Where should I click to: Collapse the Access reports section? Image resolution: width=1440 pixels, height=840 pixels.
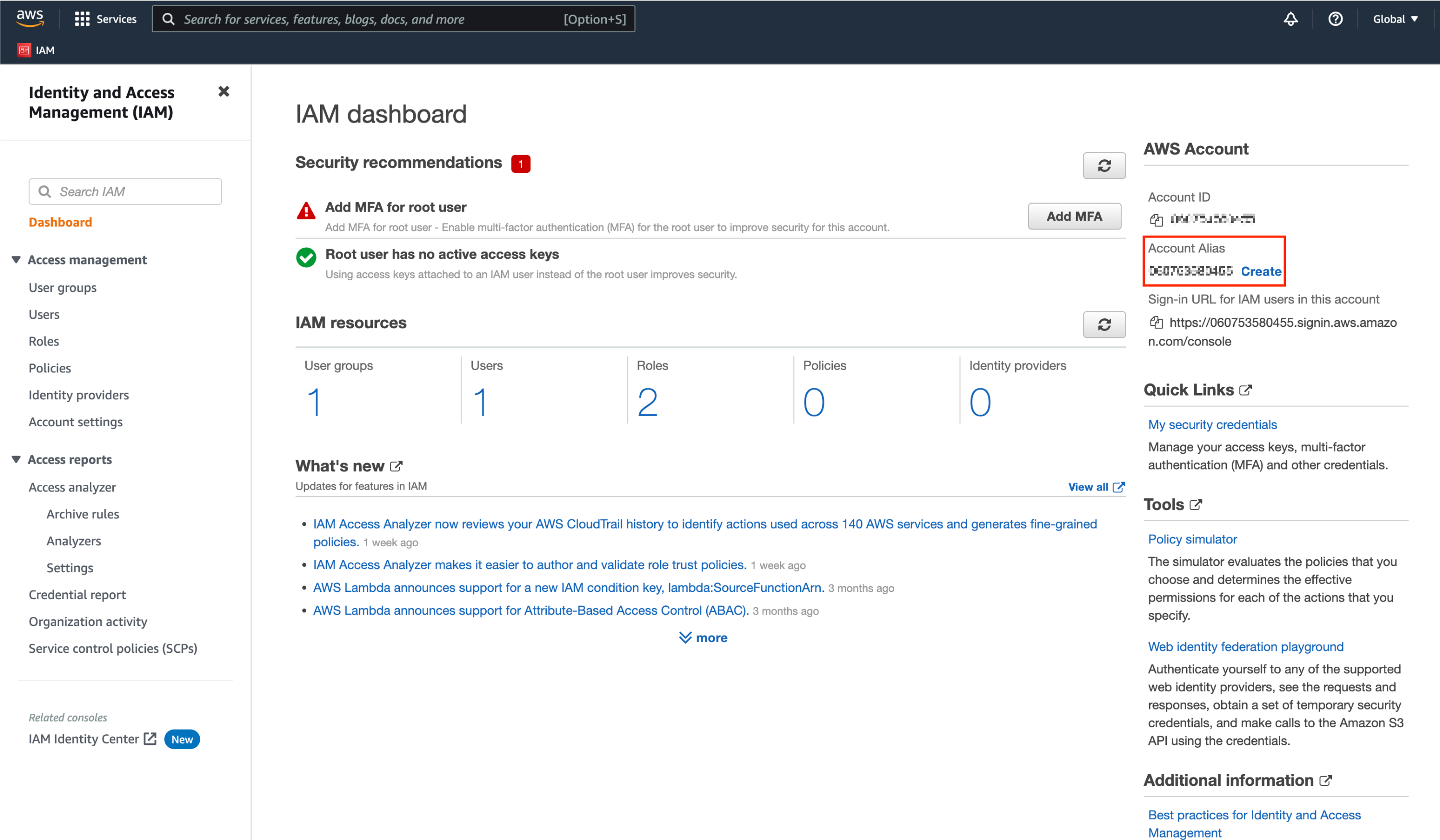[16, 460]
